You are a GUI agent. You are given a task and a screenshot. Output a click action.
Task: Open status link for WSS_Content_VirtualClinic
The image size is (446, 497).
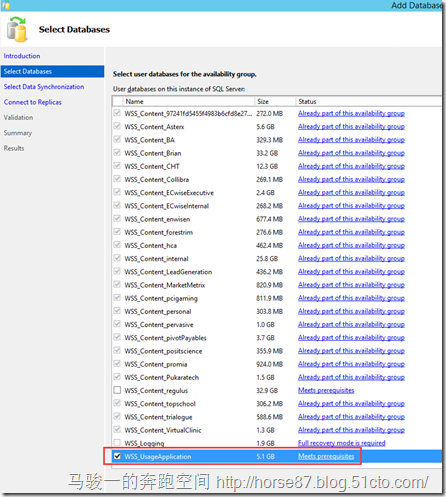point(351,430)
